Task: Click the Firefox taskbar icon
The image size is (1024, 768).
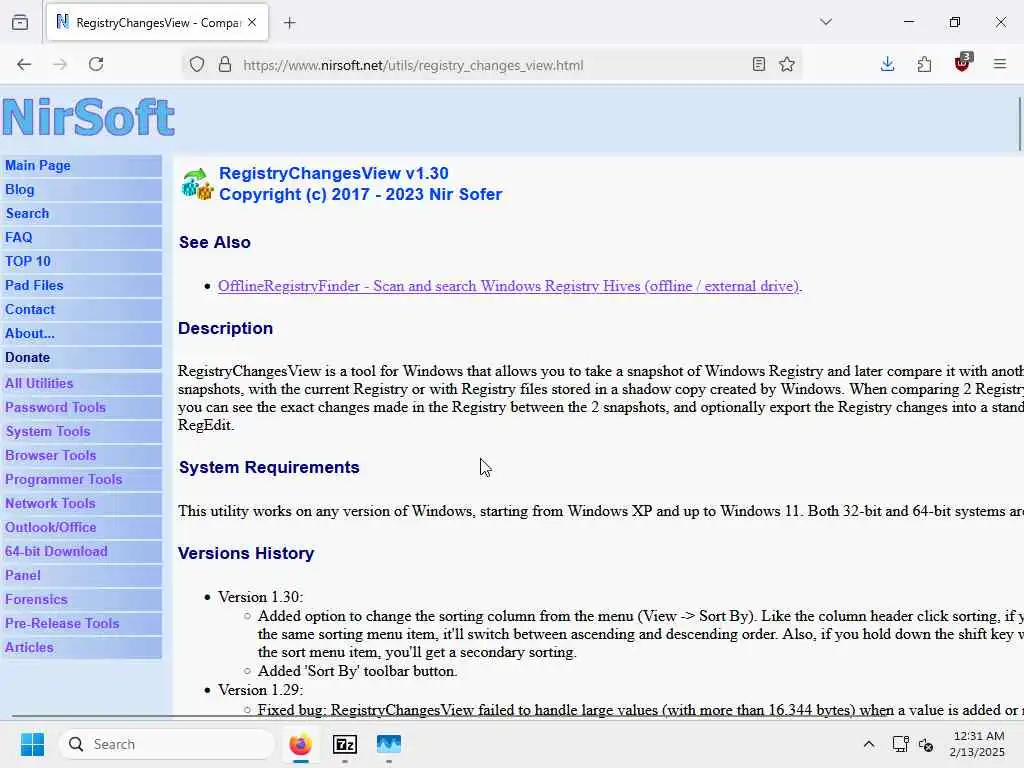Action: pyautogui.click(x=300, y=744)
